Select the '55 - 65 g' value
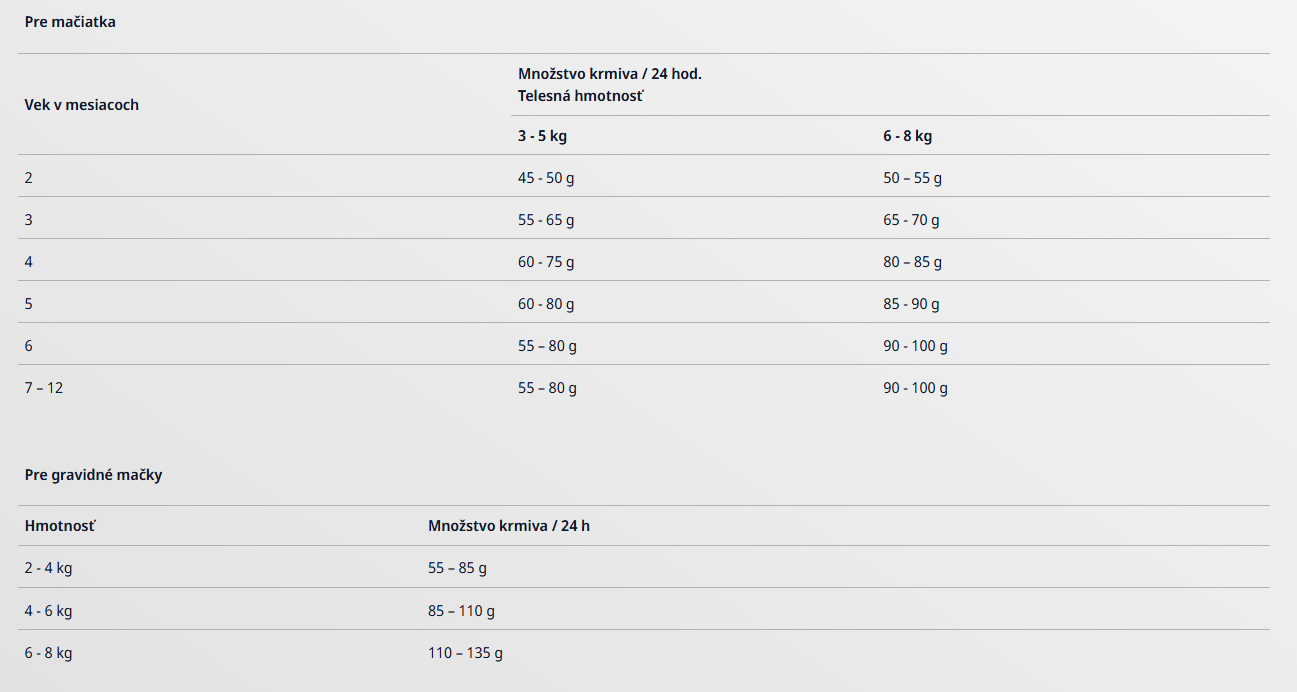 (546, 220)
